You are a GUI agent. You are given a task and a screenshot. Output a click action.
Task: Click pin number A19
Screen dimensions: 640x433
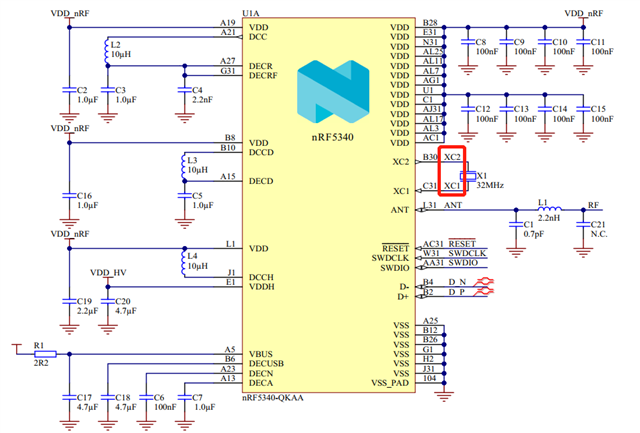click(x=228, y=23)
